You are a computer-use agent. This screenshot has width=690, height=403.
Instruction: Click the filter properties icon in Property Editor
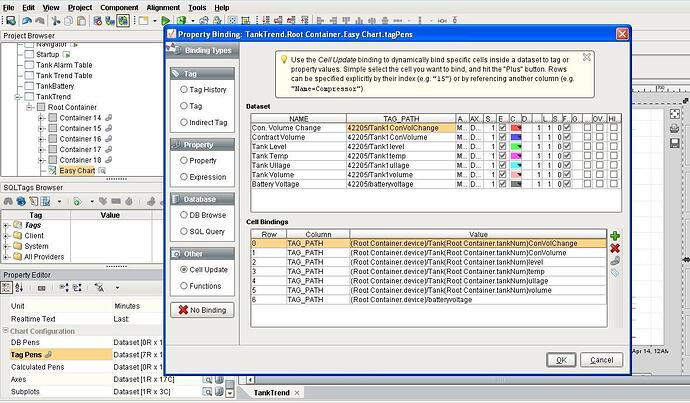click(x=100, y=288)
